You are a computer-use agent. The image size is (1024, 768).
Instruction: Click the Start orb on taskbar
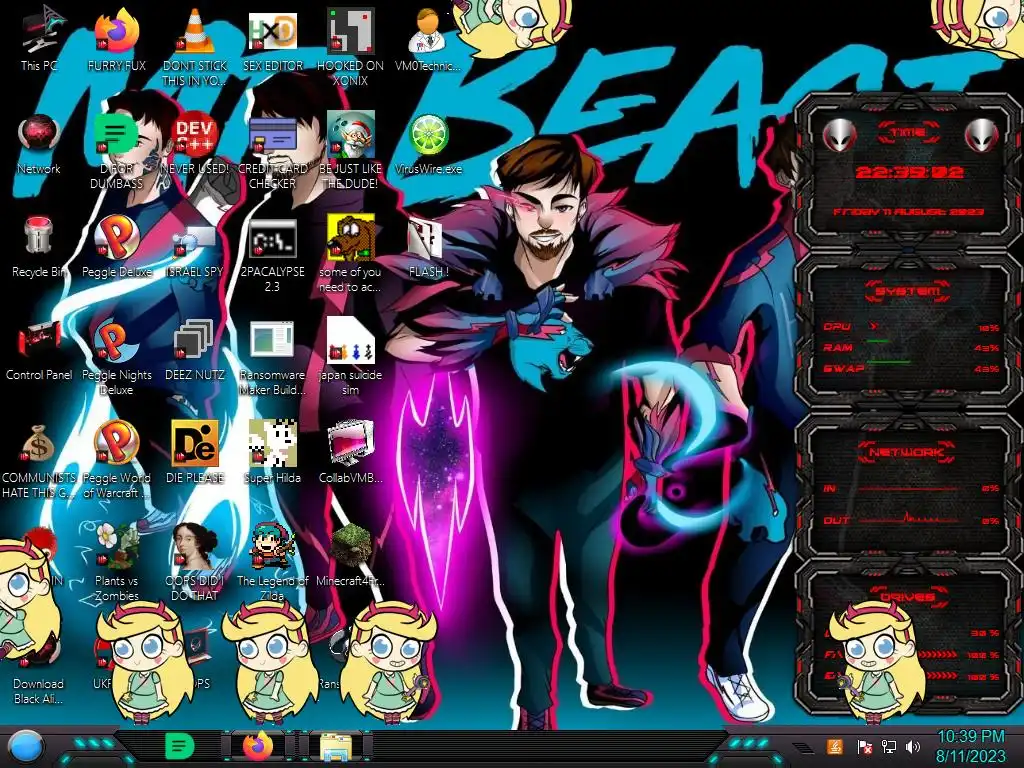click(25, 746)
